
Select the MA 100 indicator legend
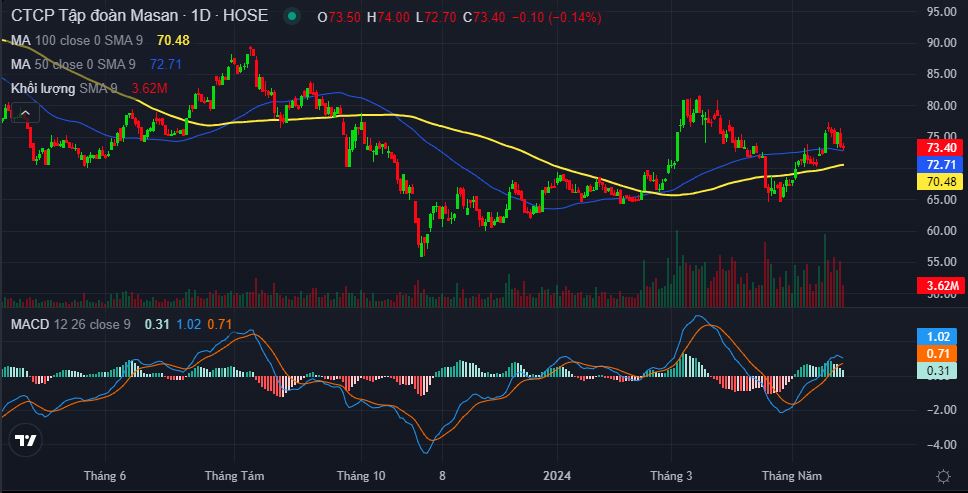[76, 40]
